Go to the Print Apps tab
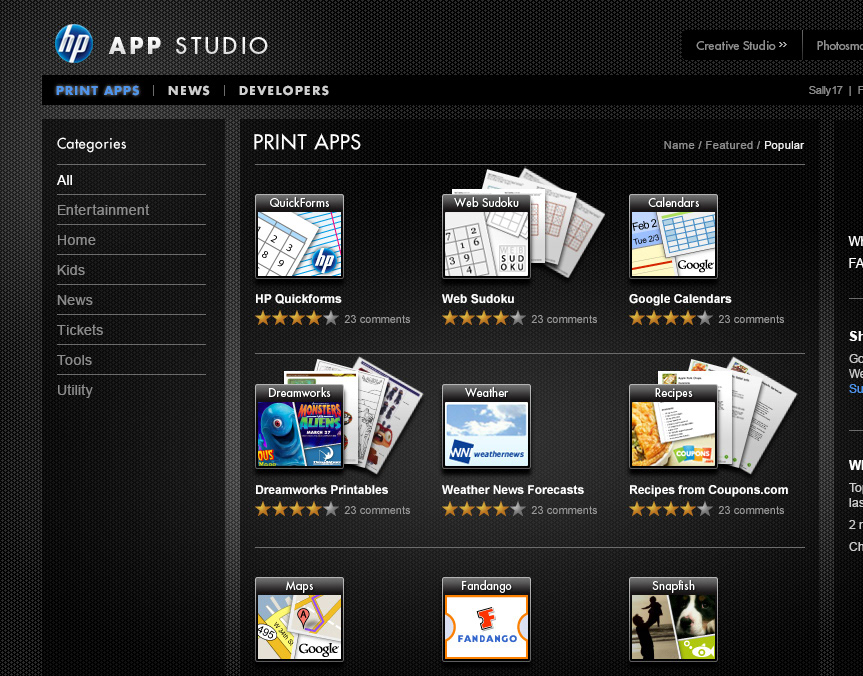The image size is (863, 676). (x=98, y=90)
